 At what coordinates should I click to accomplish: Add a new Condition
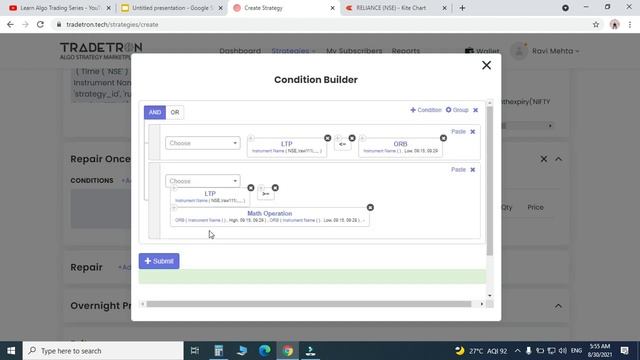pyautogui.click(x=426, y=110)
